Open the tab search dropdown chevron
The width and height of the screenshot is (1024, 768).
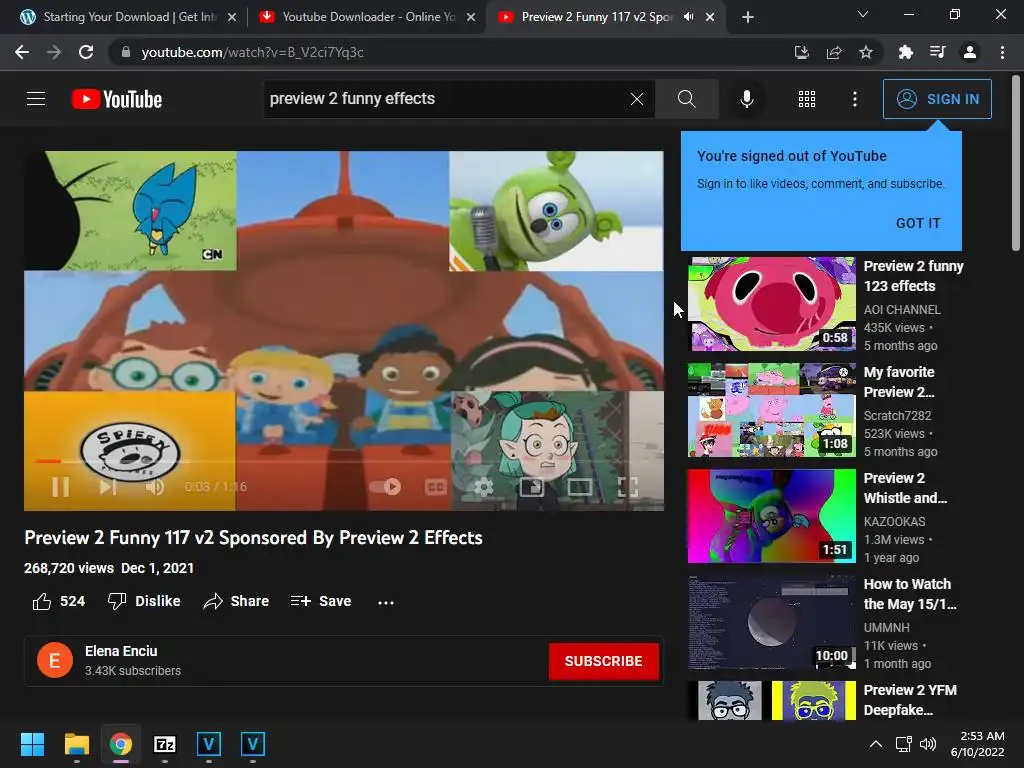(863, 14)
